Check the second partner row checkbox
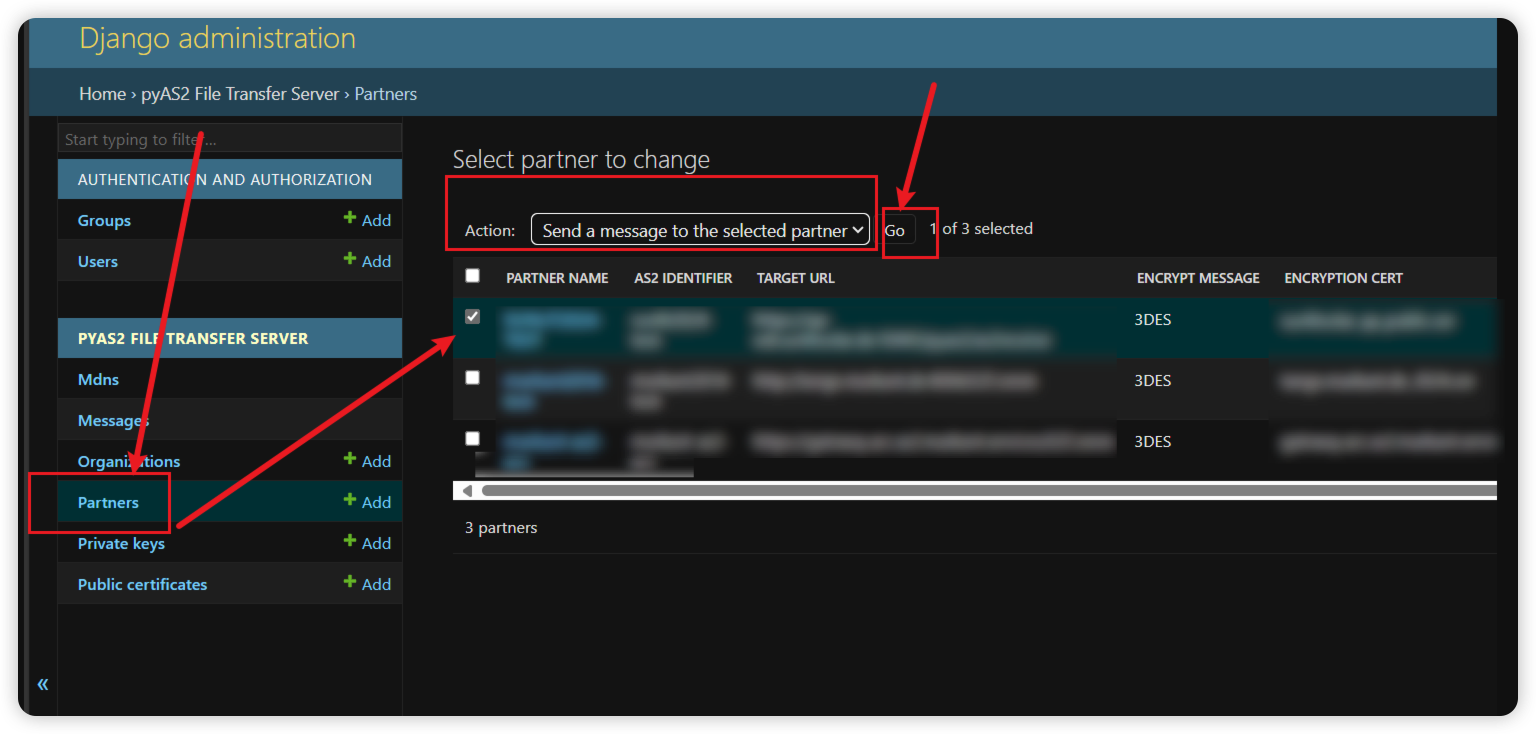 (x=473, y=377)
